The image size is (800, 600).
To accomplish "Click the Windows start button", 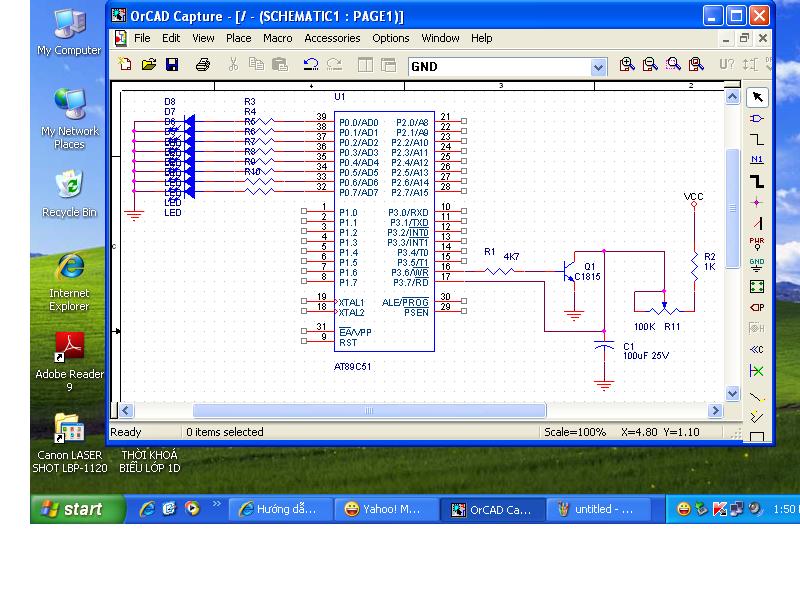I will 72,509.
